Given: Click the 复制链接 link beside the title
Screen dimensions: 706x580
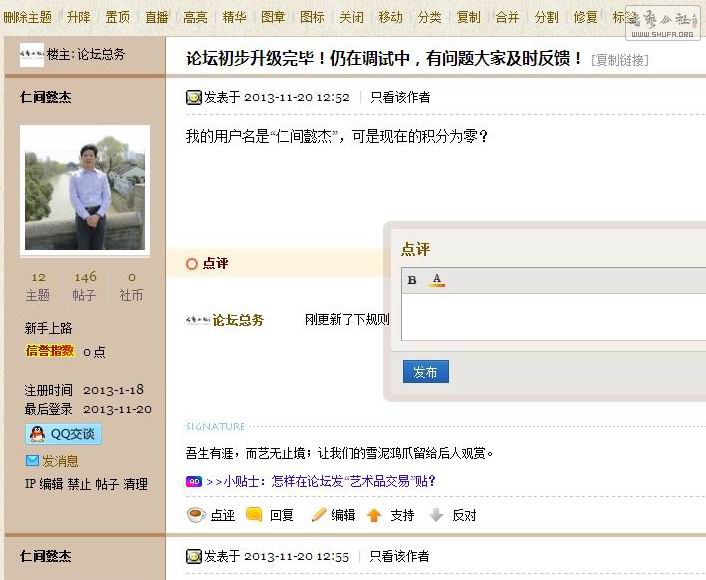Looking at the screenshot, I should pyautogui.click(x=620, y=60).
